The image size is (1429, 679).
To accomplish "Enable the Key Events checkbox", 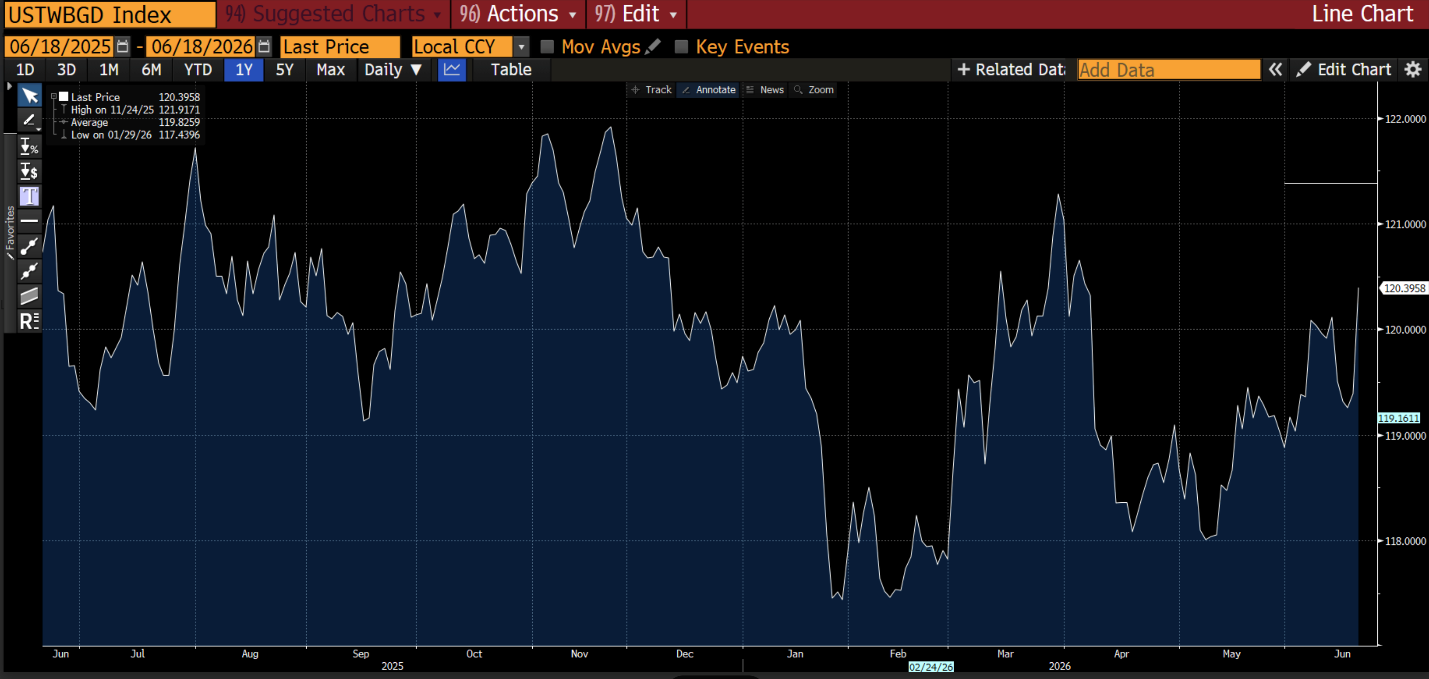I will coord(681,47).
